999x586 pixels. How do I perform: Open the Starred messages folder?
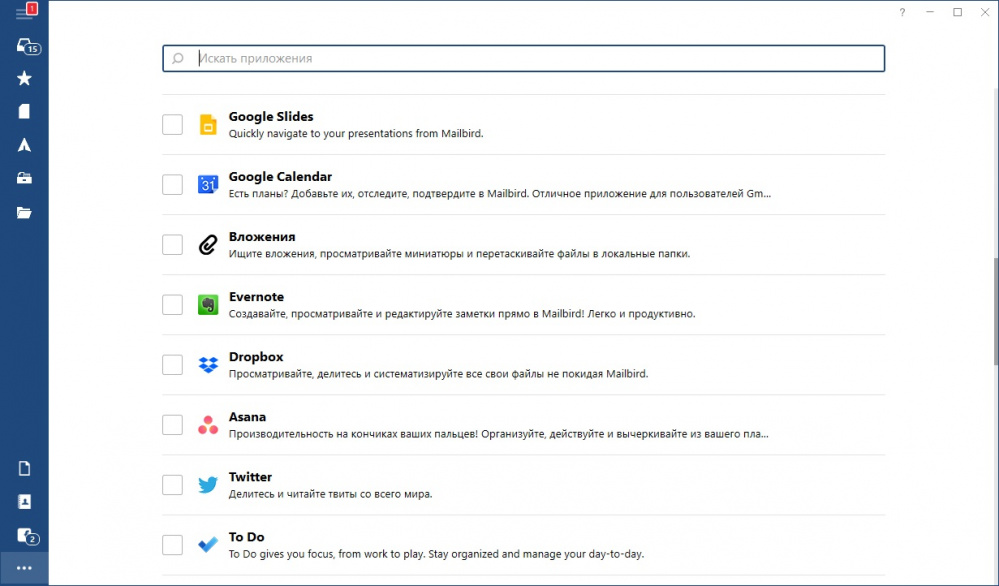[24, 79]
